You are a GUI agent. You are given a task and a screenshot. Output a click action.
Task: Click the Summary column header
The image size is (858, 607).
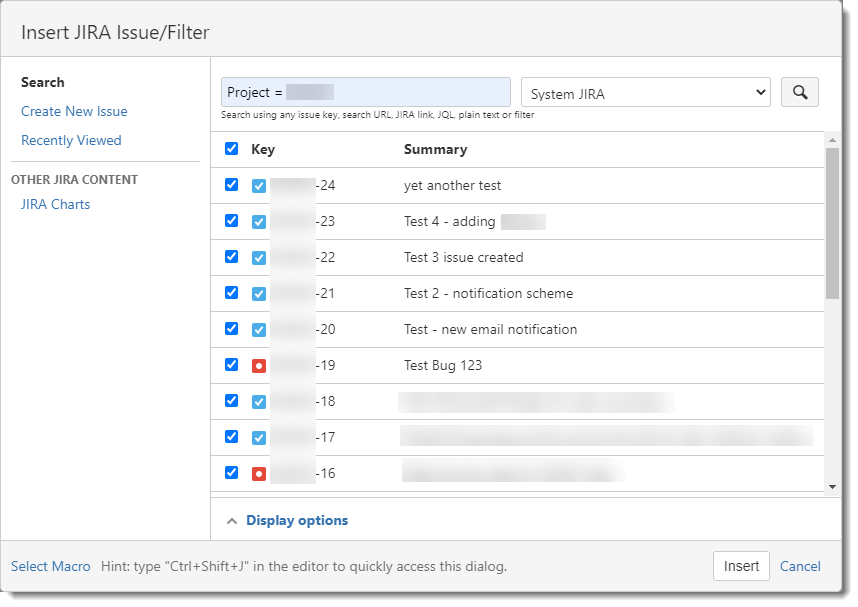coord(436,149)
